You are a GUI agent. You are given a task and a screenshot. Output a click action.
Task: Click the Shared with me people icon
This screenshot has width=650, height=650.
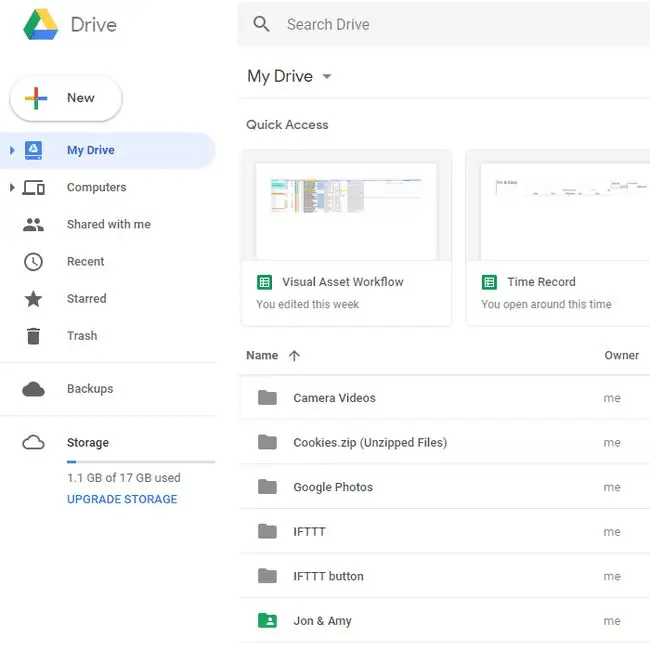click(x=33, y=225)
